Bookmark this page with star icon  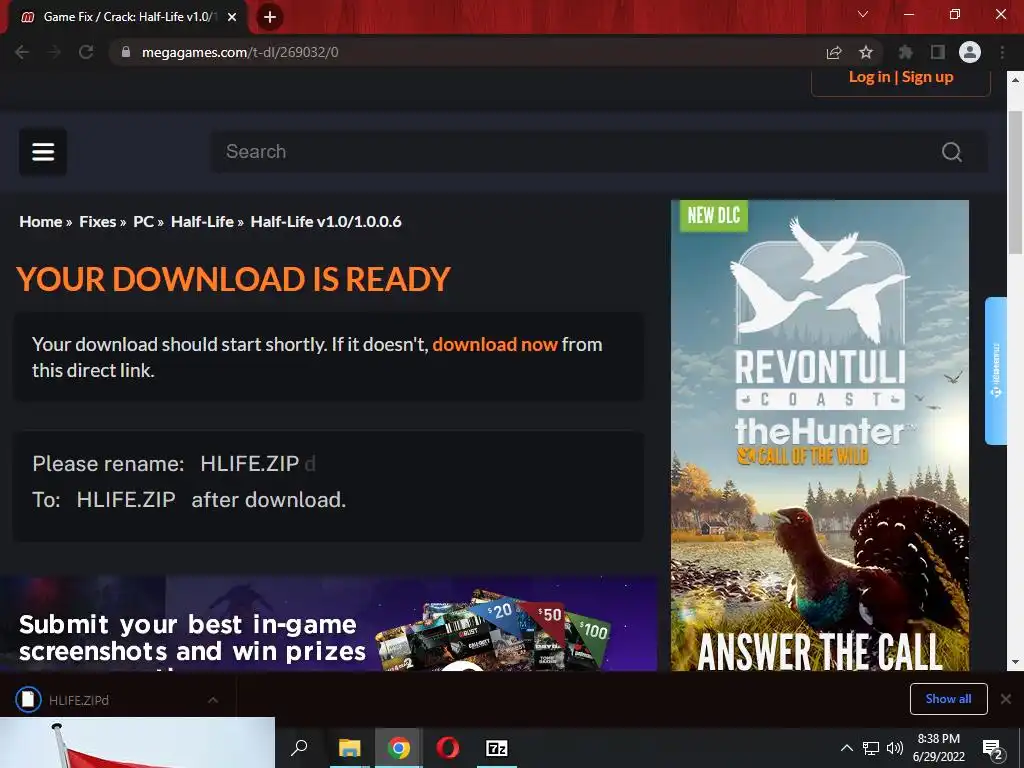[x=866, y=52]
